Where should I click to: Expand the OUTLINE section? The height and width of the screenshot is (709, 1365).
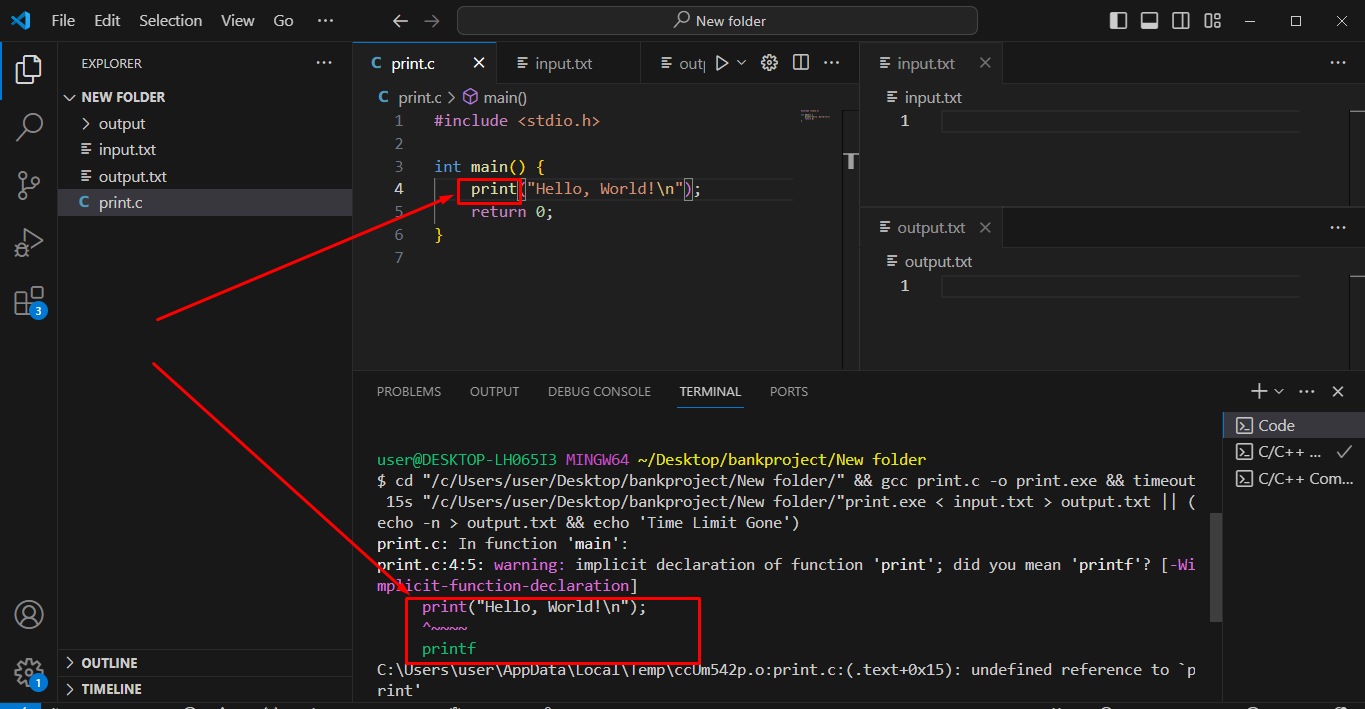tap(109, 663)
